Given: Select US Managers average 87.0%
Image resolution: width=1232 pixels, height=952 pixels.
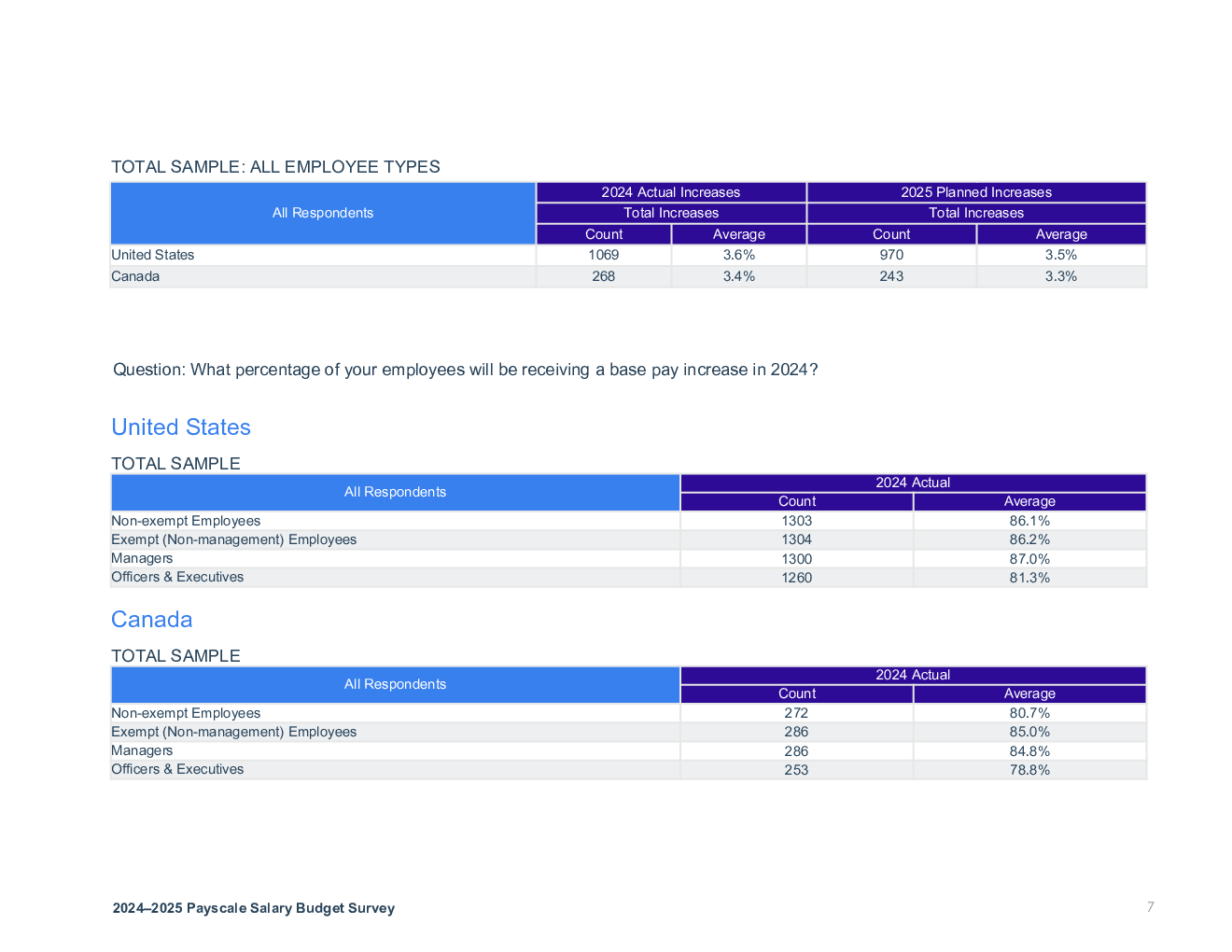Looking at the screenshot, I should [x=1029, y=559].
